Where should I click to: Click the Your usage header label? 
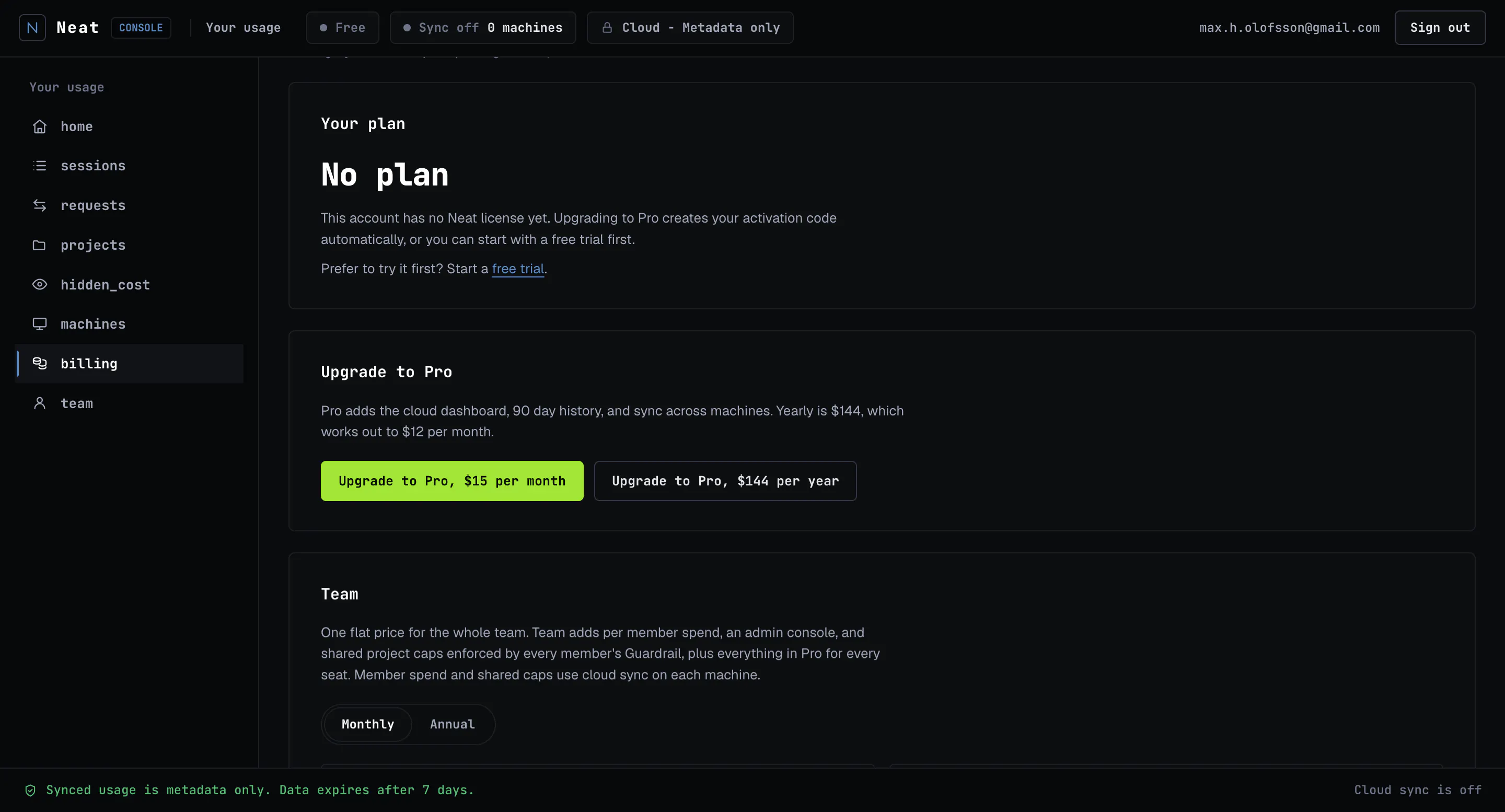(243, 28)
